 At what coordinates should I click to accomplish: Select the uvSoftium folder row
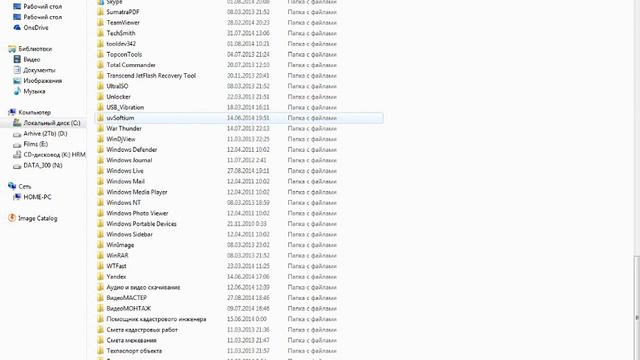coord(239,118)
